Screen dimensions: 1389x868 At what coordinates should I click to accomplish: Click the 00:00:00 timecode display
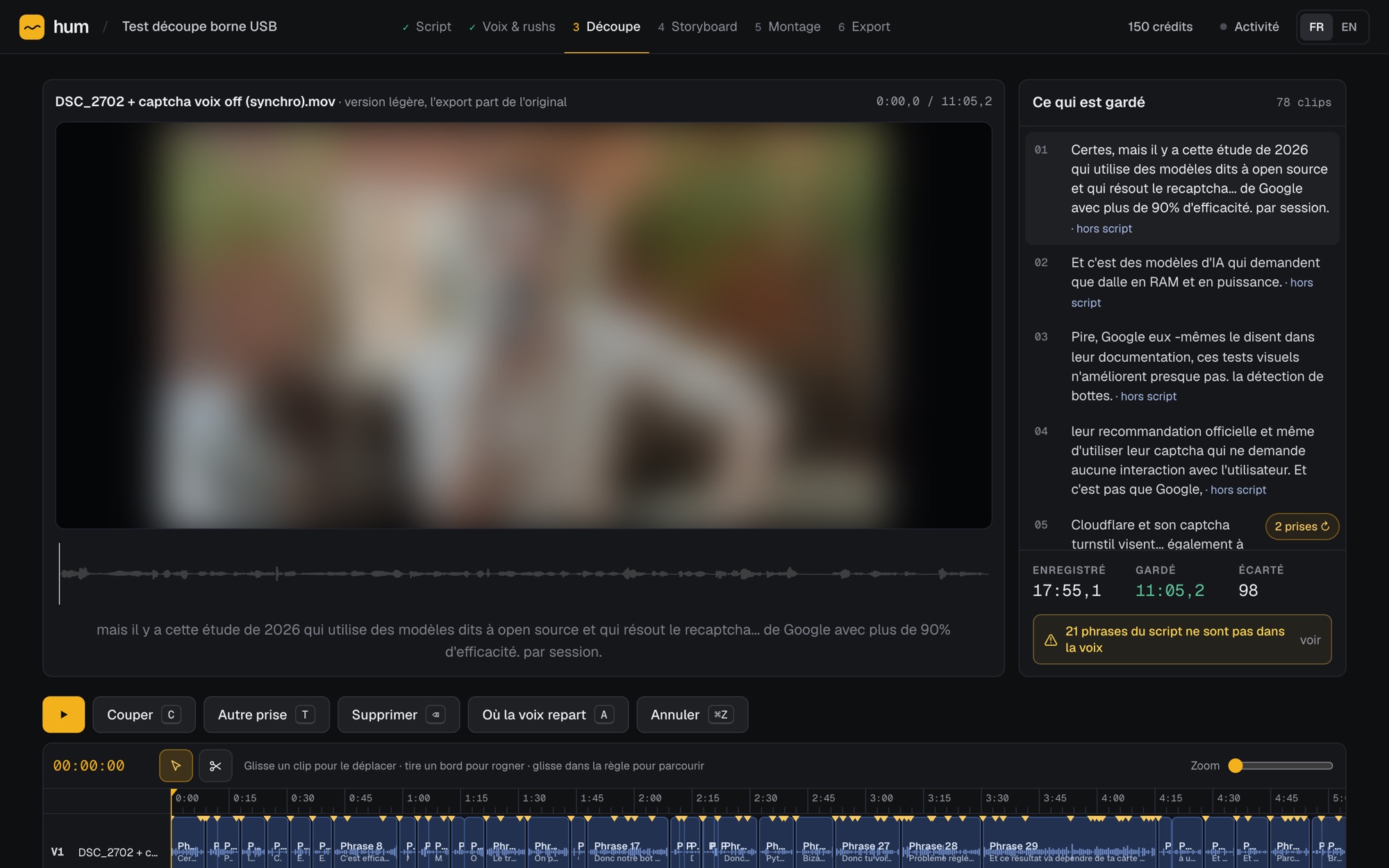(89, 766)
